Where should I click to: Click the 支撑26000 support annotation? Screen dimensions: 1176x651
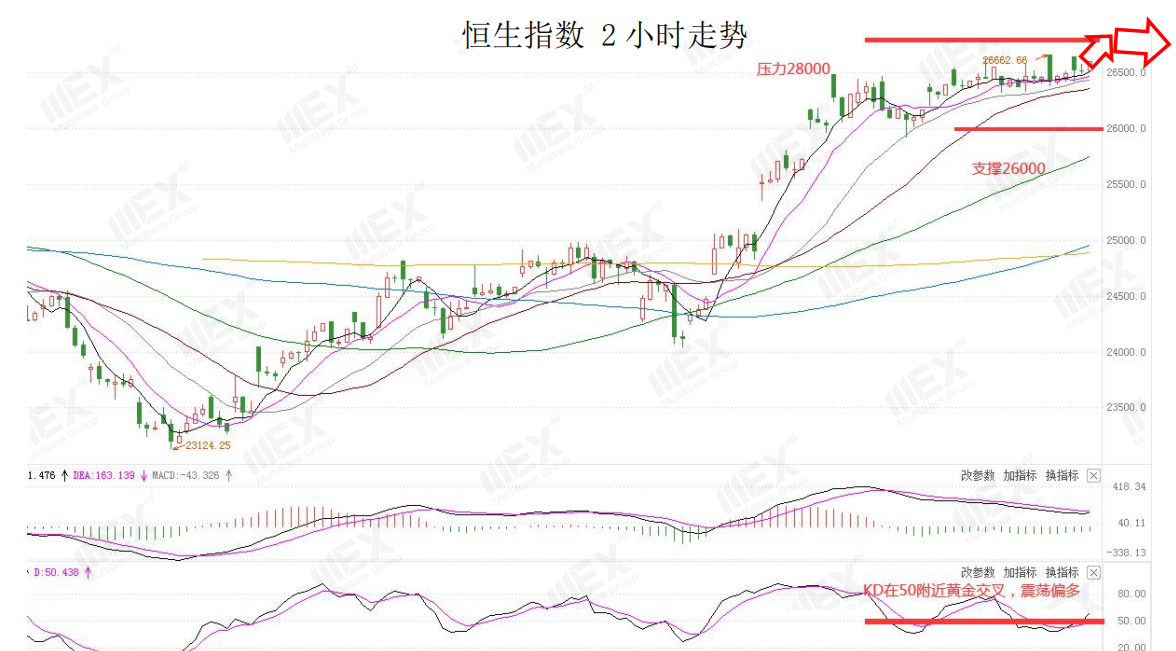1009,169
